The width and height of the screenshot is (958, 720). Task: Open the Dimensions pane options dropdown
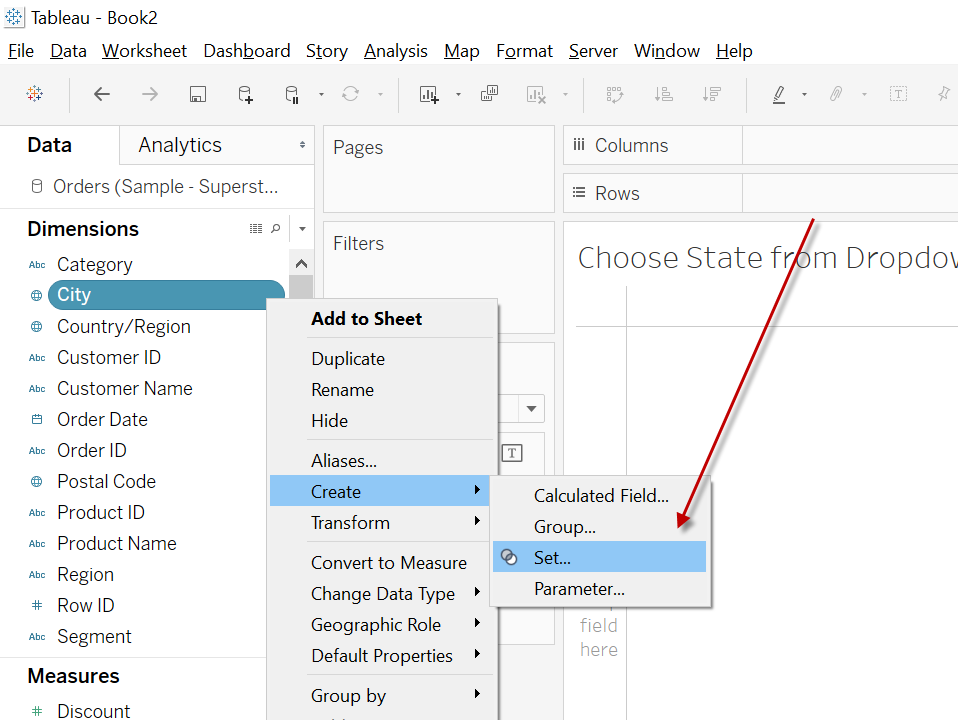tap(302, 229)
